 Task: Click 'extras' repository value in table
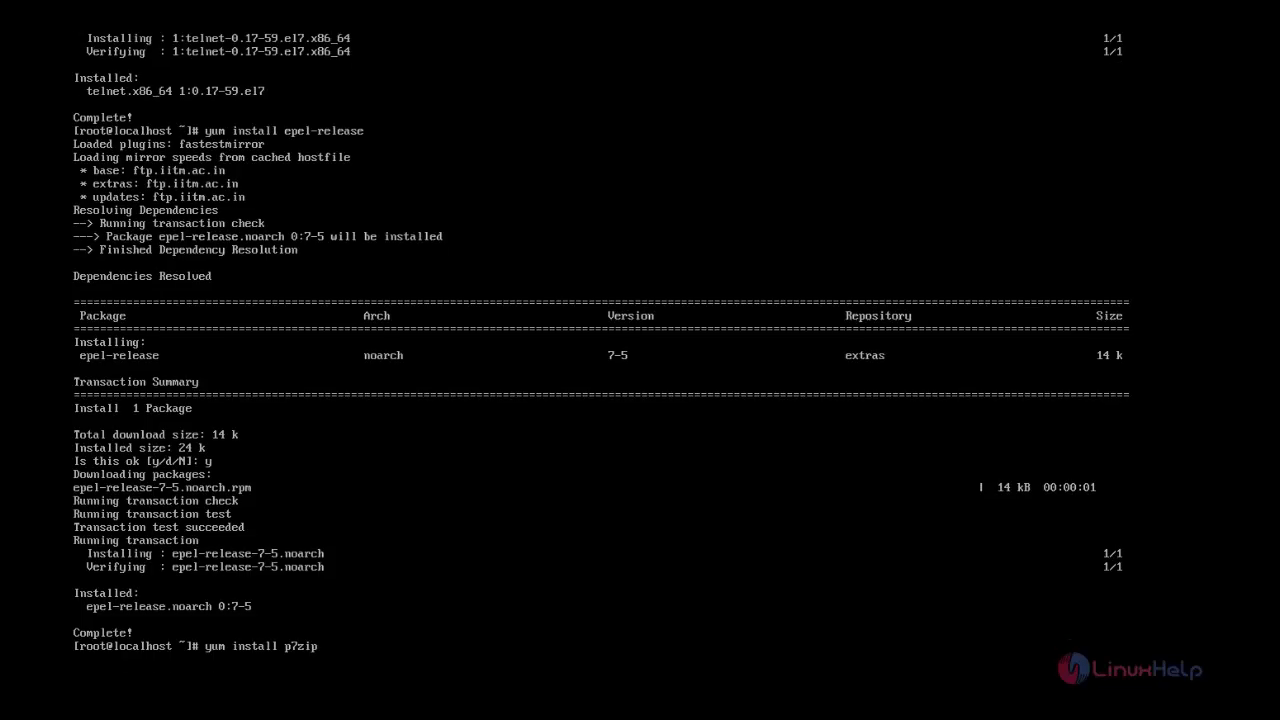865,355
